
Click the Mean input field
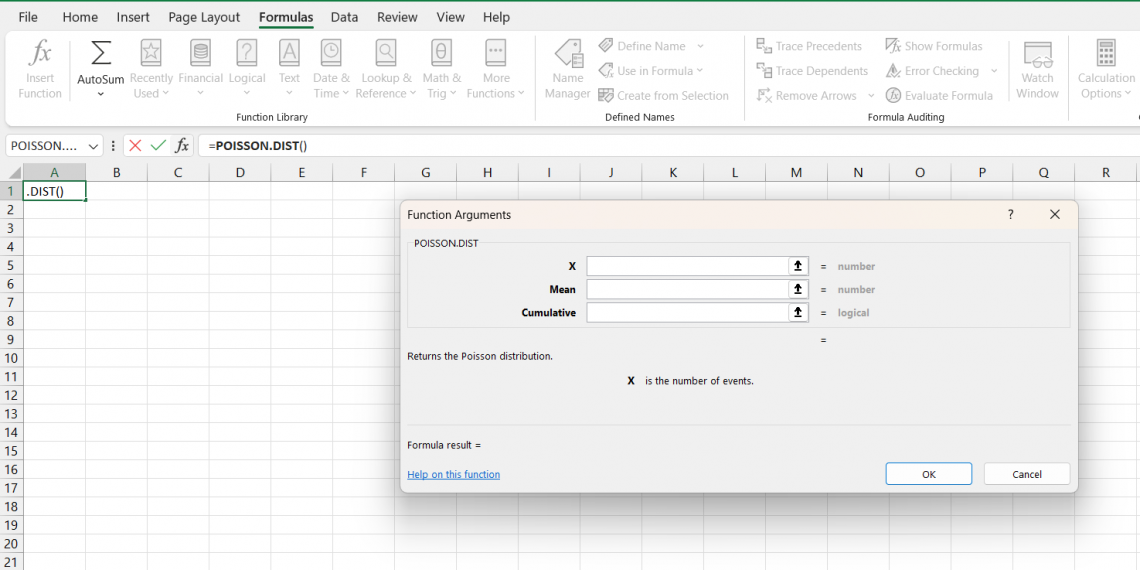click(x=687, y=289)
